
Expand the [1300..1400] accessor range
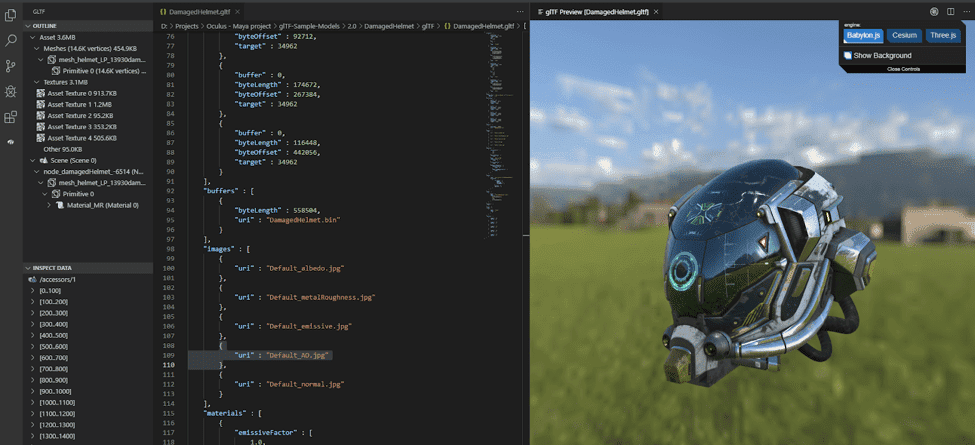pos(32,436)
